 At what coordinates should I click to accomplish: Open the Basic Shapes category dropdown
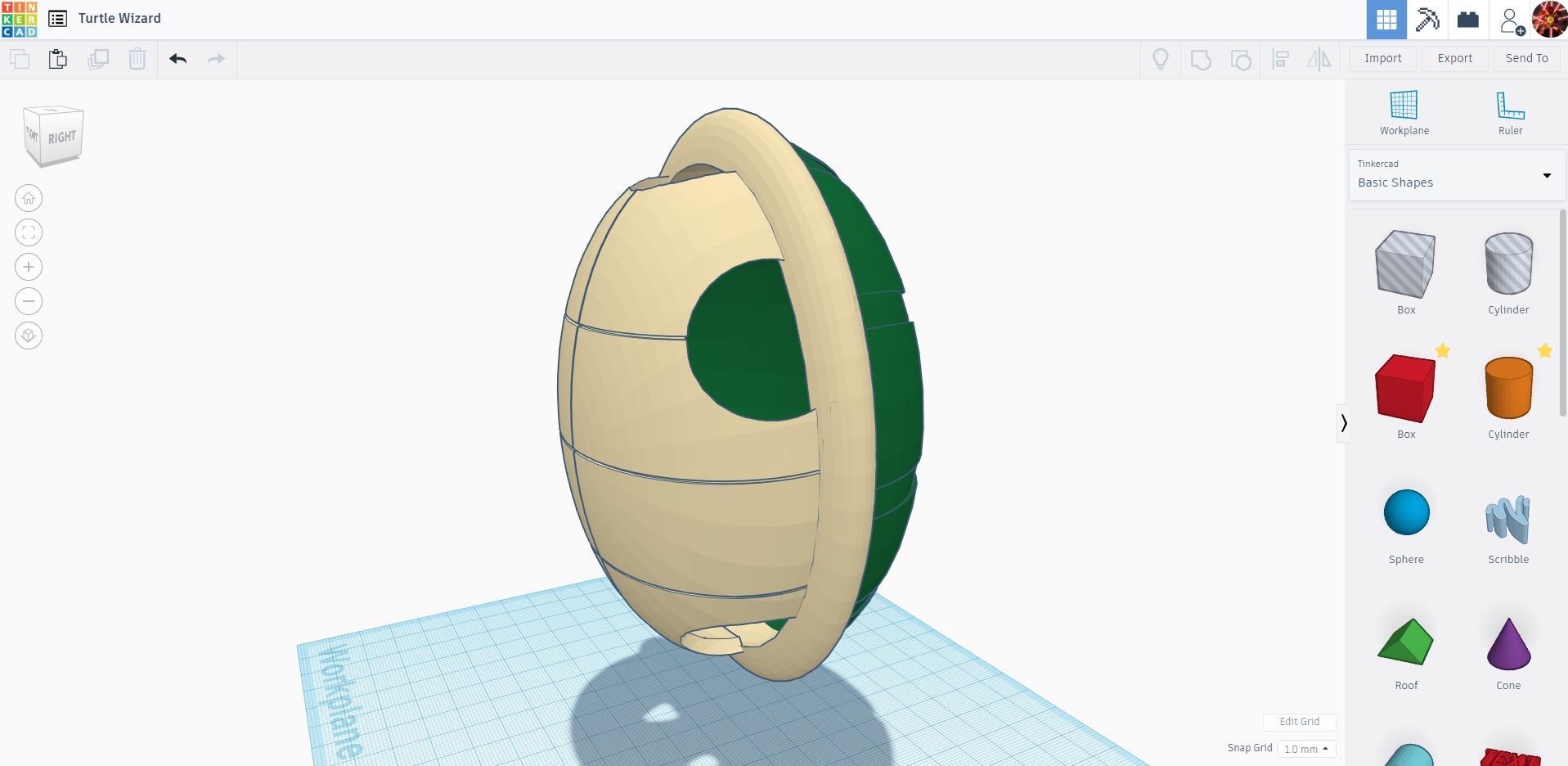(x=1457, y=174)
